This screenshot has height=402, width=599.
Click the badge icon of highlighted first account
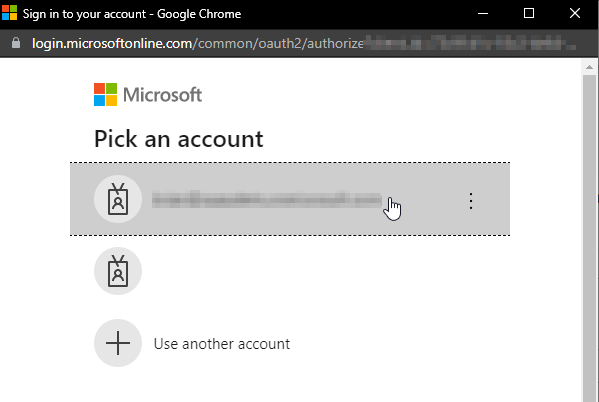[118, 199]
